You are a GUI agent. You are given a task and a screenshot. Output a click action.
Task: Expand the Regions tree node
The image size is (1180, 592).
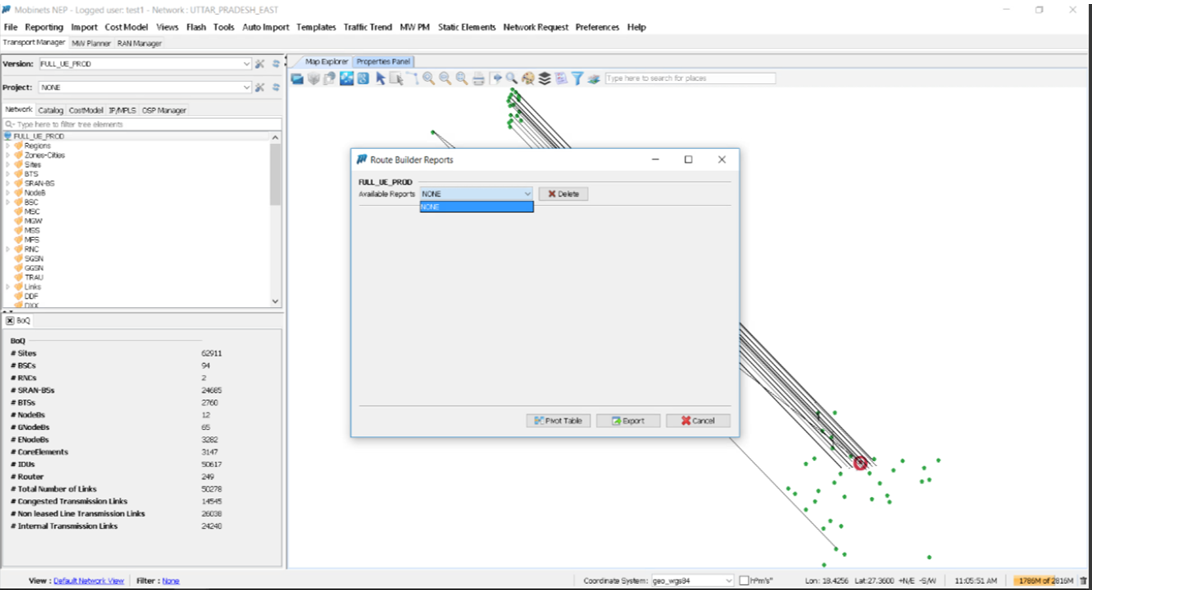tap(8, 146)
